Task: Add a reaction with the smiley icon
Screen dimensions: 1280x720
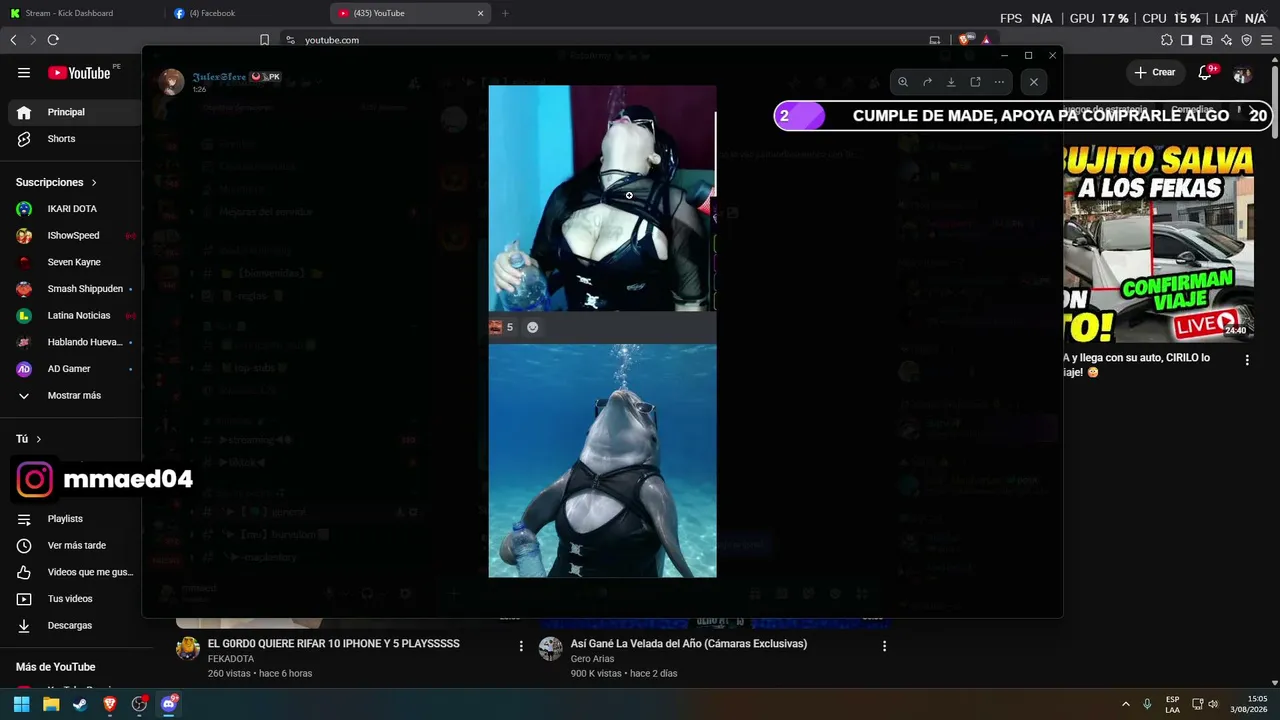Action: tap(533, 327)
